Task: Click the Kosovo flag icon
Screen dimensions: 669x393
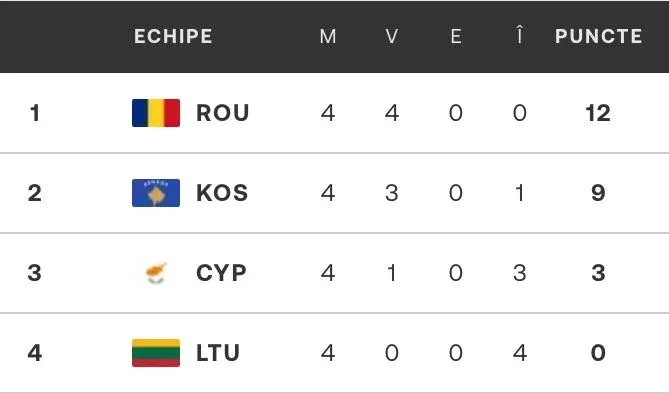Action: 156,193
